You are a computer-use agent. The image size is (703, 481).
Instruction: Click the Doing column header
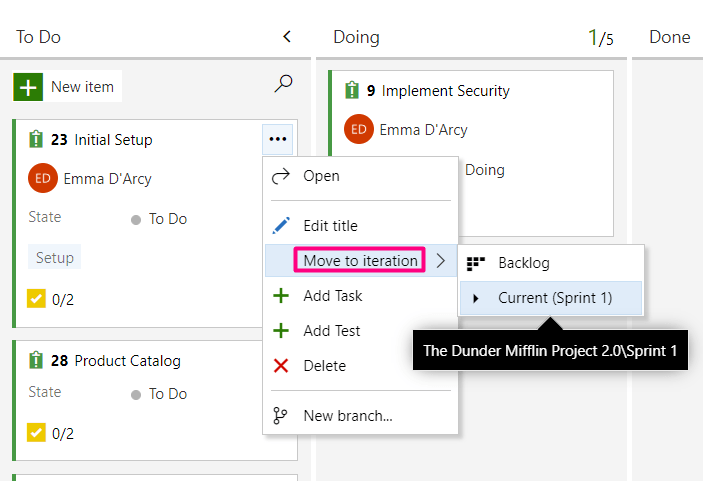[356, 37]
